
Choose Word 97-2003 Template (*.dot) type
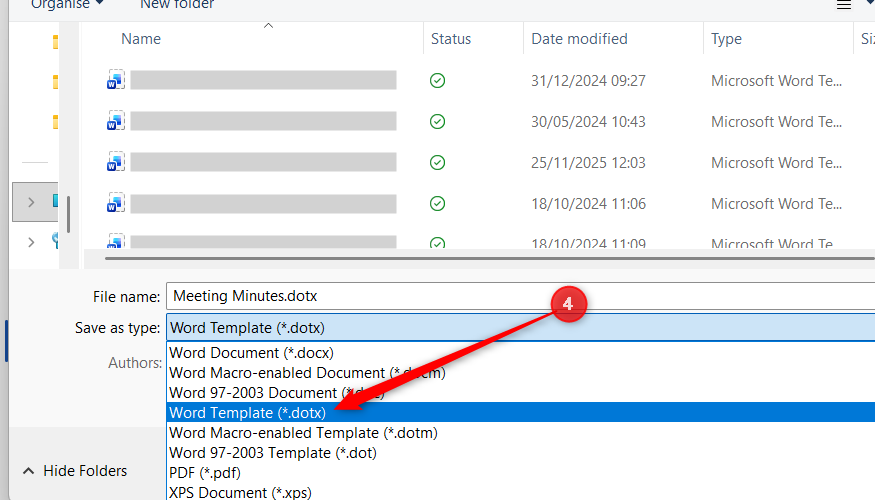521,453
